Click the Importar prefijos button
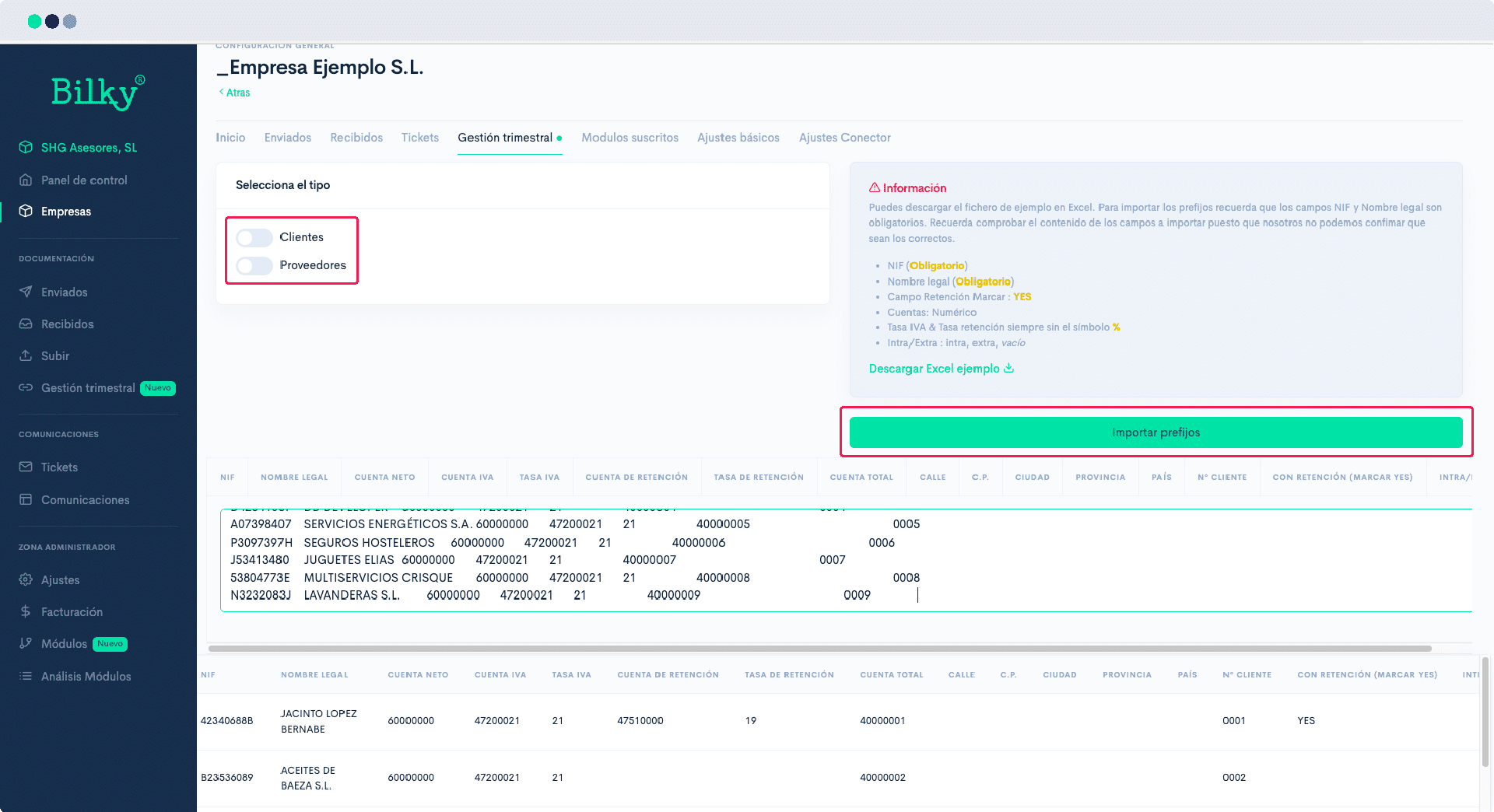 pyautogui.click(x=1156, y=432)
